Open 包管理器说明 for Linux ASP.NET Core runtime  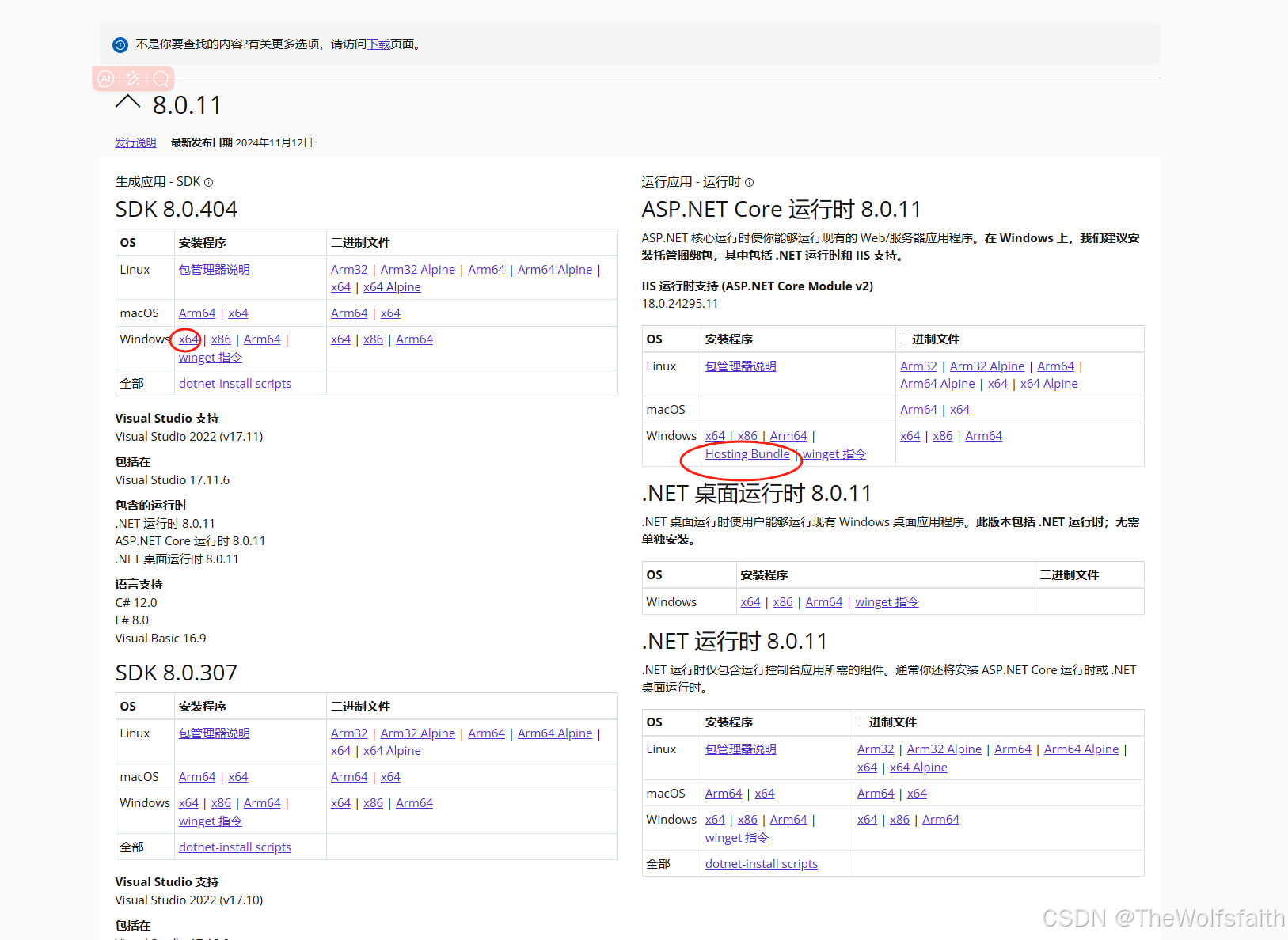tap(739, 366)
